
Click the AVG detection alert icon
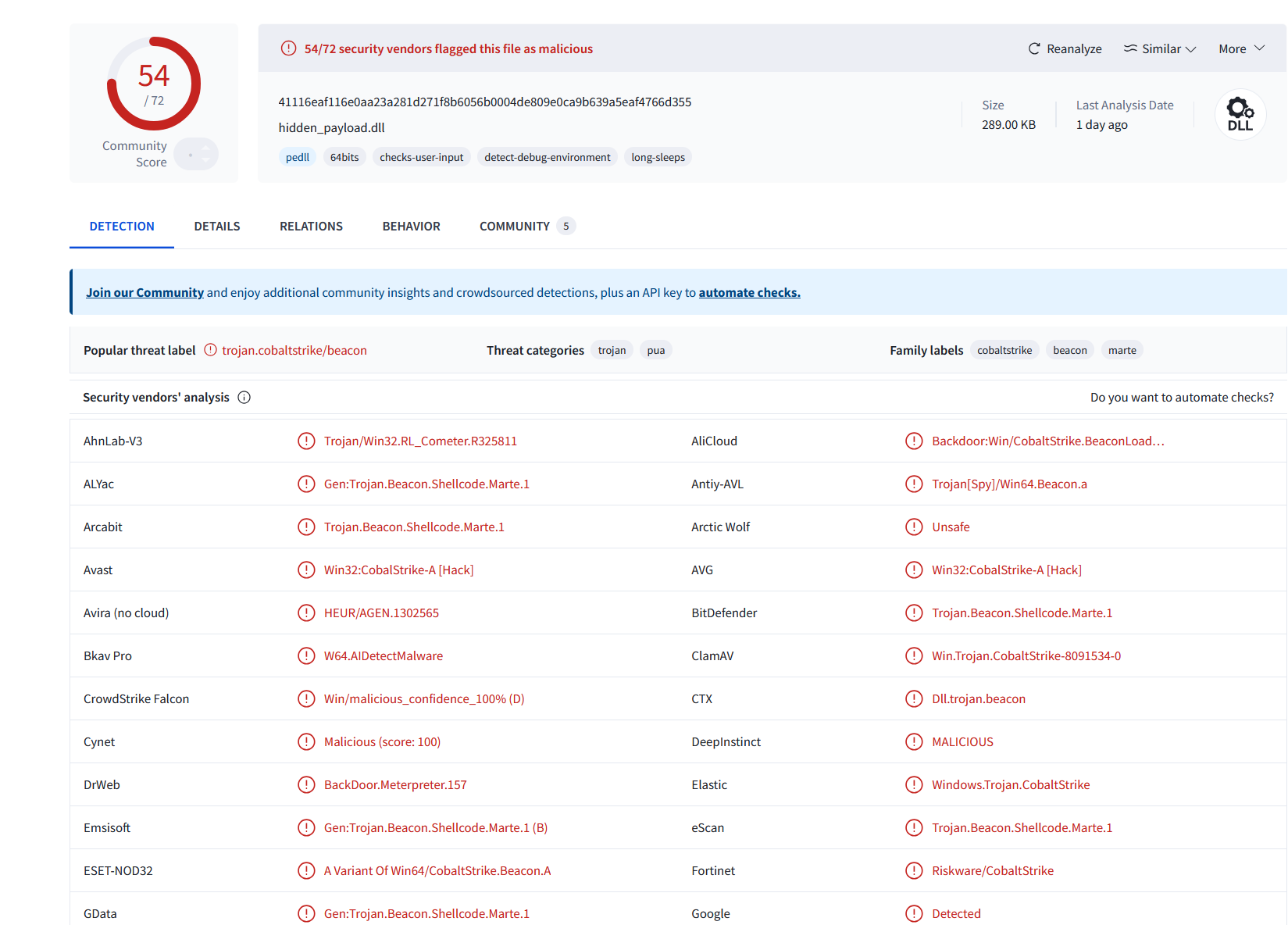pyautogui.click(x=914, y=570)
